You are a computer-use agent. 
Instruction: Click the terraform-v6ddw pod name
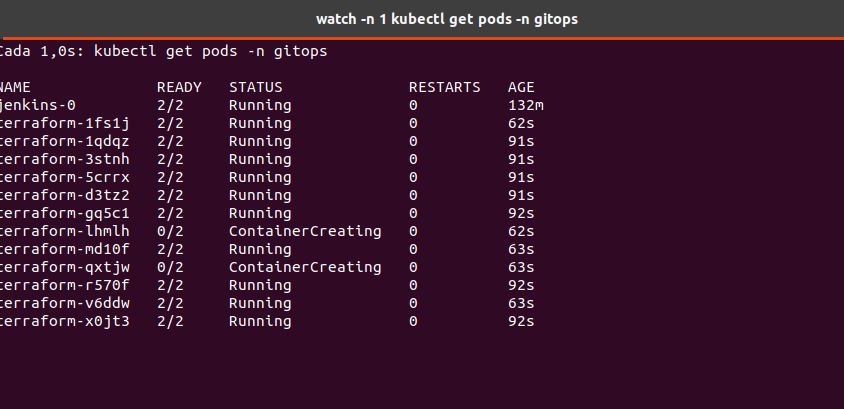tap(64, 303)
